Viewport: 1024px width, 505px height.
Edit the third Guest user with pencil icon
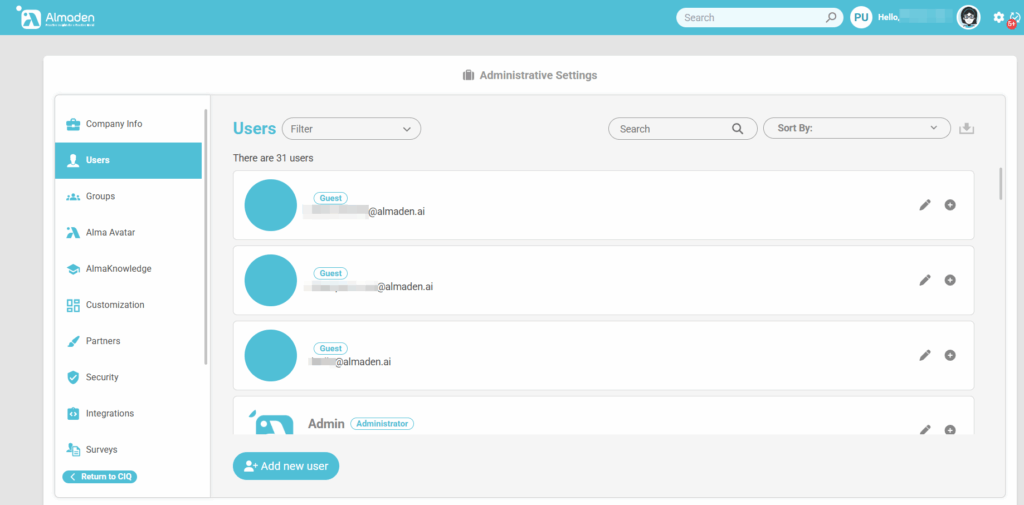tap(925, 355)
